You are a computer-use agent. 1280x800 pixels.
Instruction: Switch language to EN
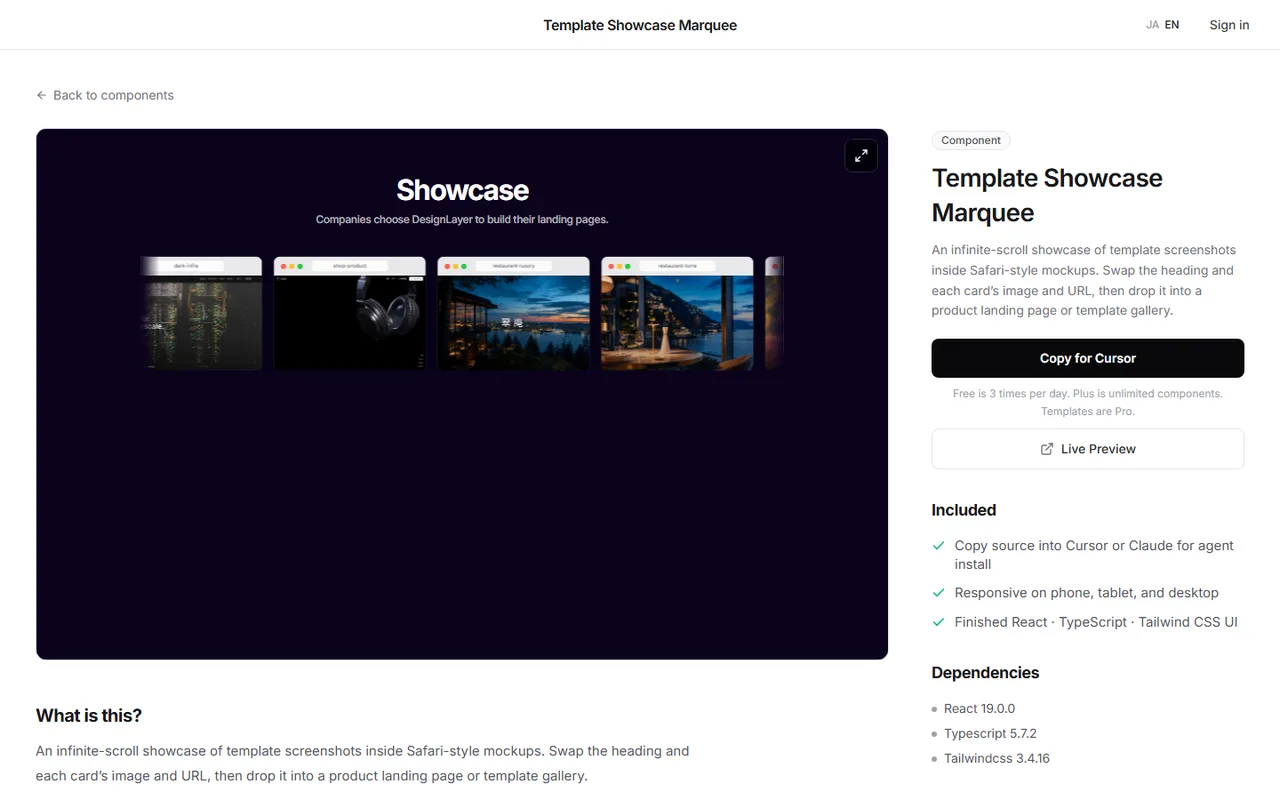1172,25
